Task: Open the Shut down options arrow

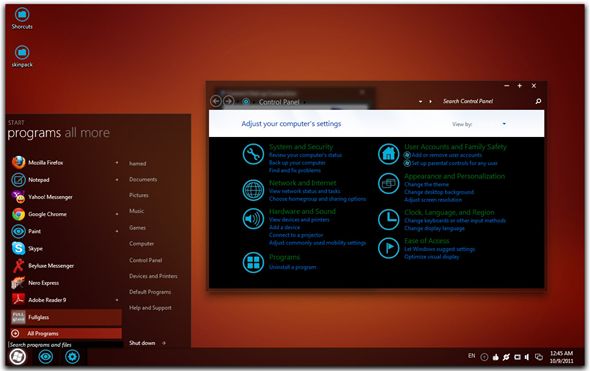Action: click(x=164, y=343)
